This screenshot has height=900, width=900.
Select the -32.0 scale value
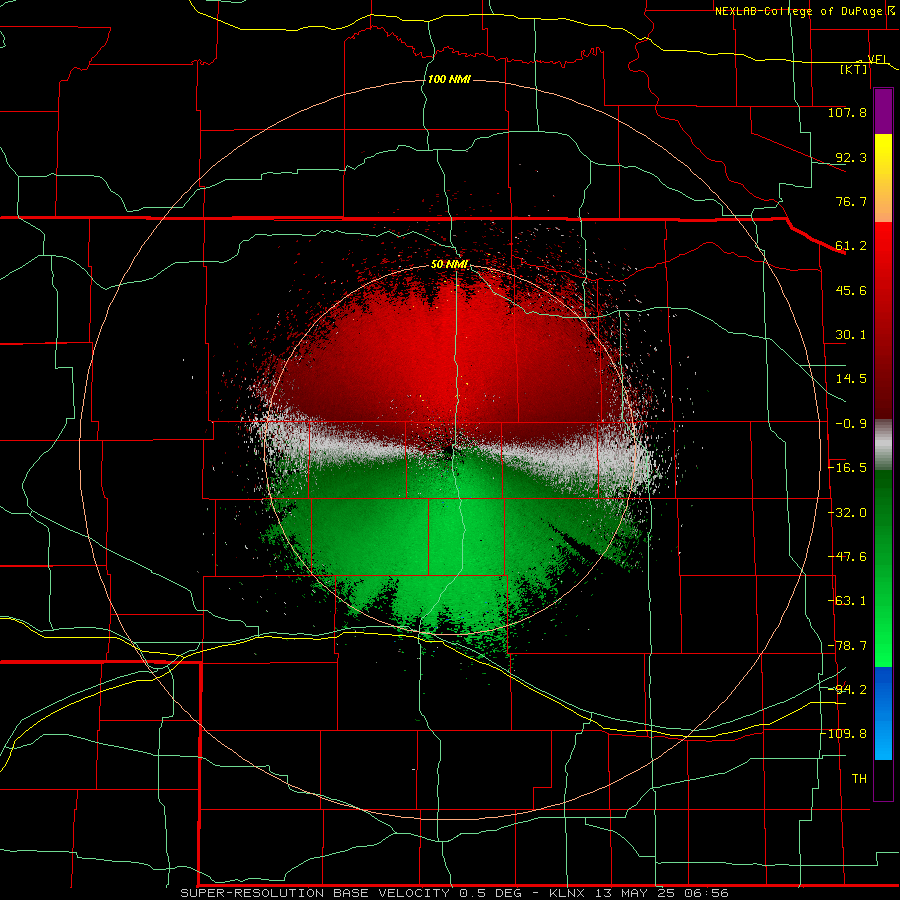(x=847, y=513)
